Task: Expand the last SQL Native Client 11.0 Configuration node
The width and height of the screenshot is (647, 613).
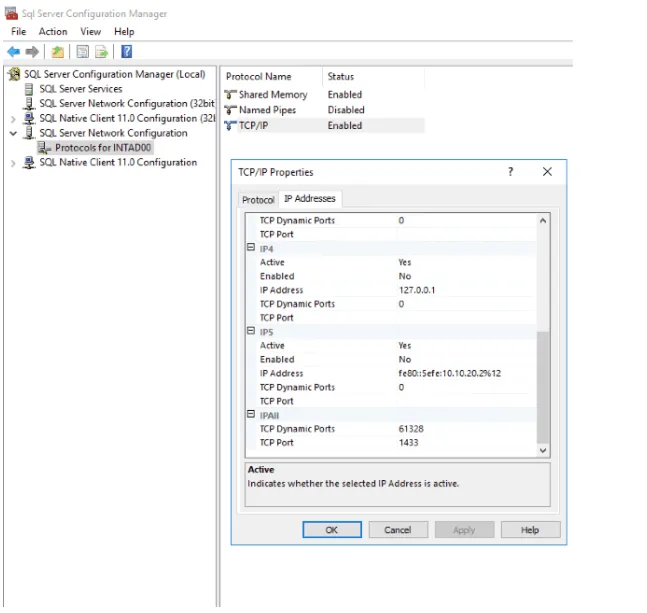Action: [13, 163]
